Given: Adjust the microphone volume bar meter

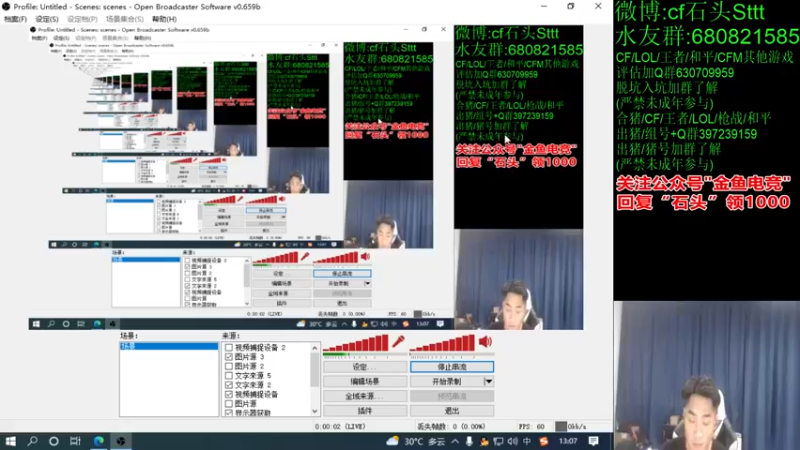Looking at the screenshot, I should pos(356,343).
